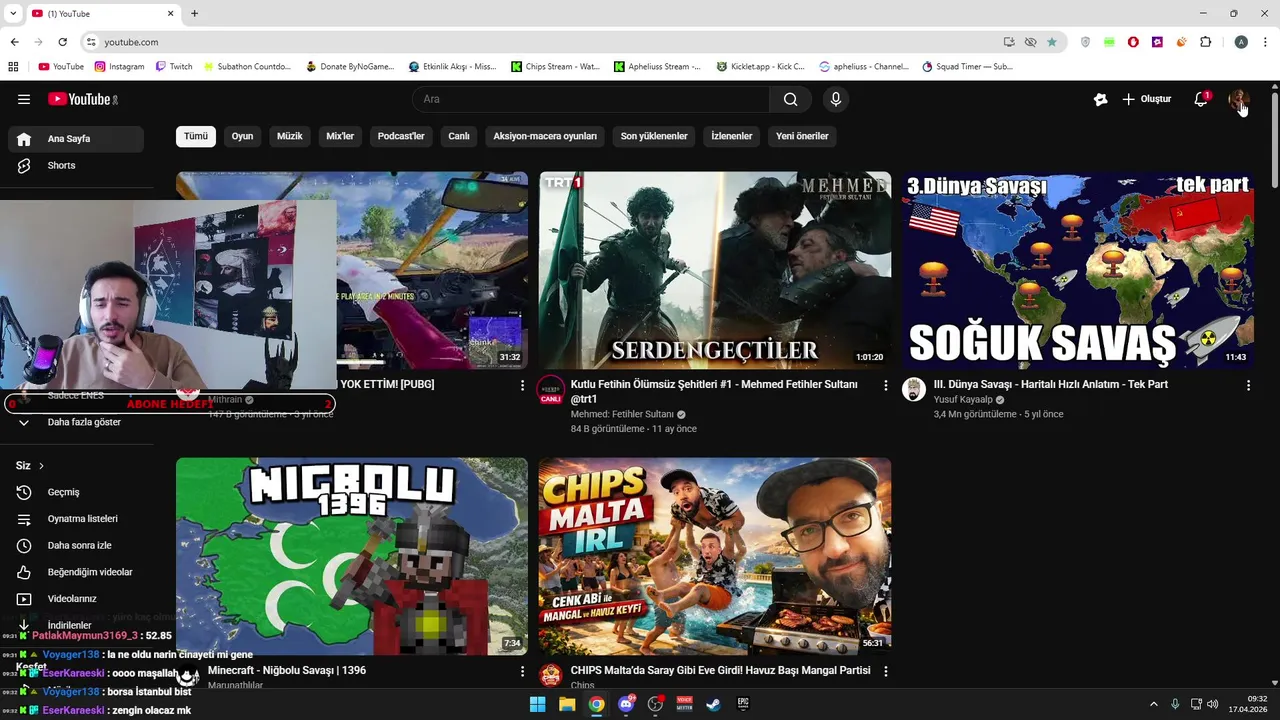Open the Windows Start menu
1280x720 pixels.
(x=537, y=704)
